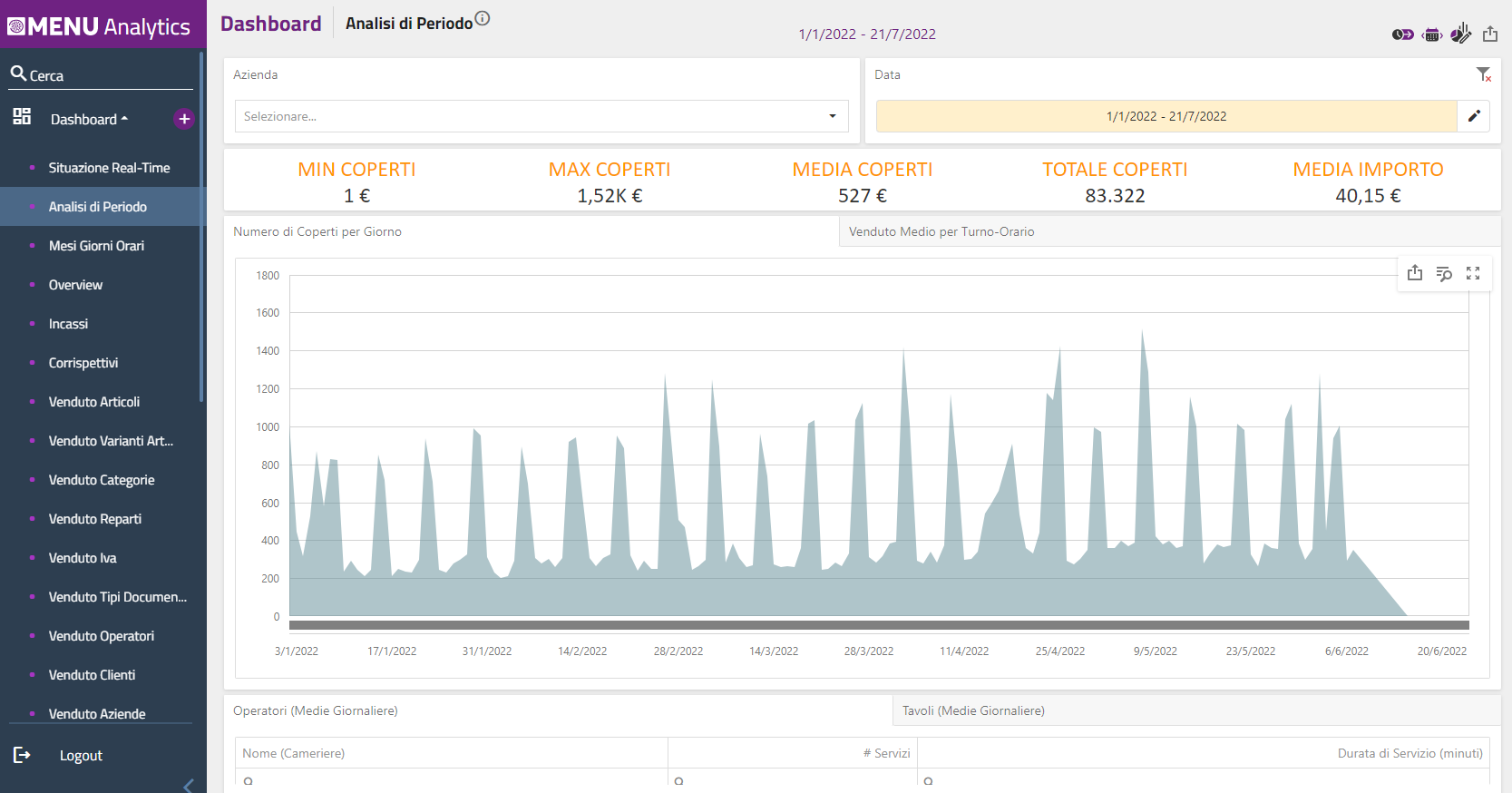Viewport: 1512px width, 793px height.
Task: Click the purple plus button next to Dashboard
Action: click(x=184, y=119)
